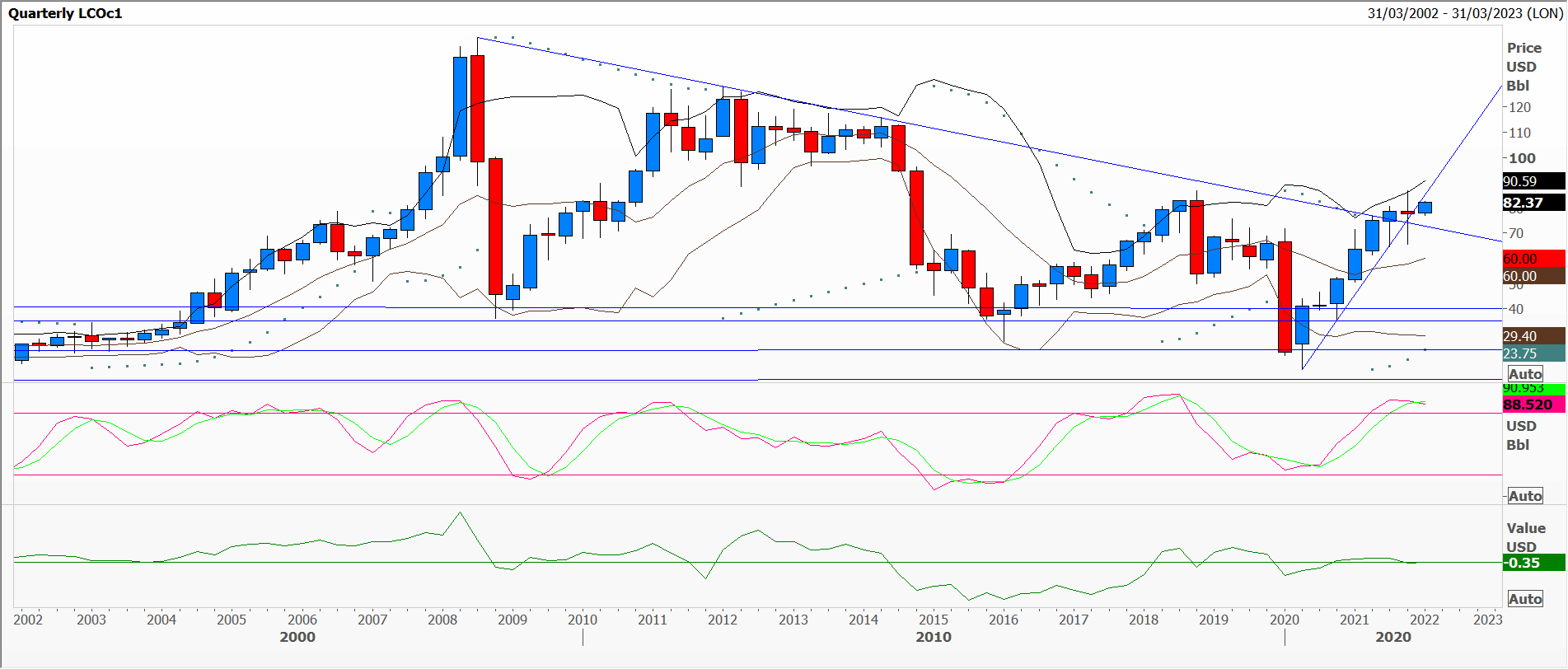Screen dimensions: 1568x669
Task: Click the brown 29.40 price label
Action: pos(1533,336)
